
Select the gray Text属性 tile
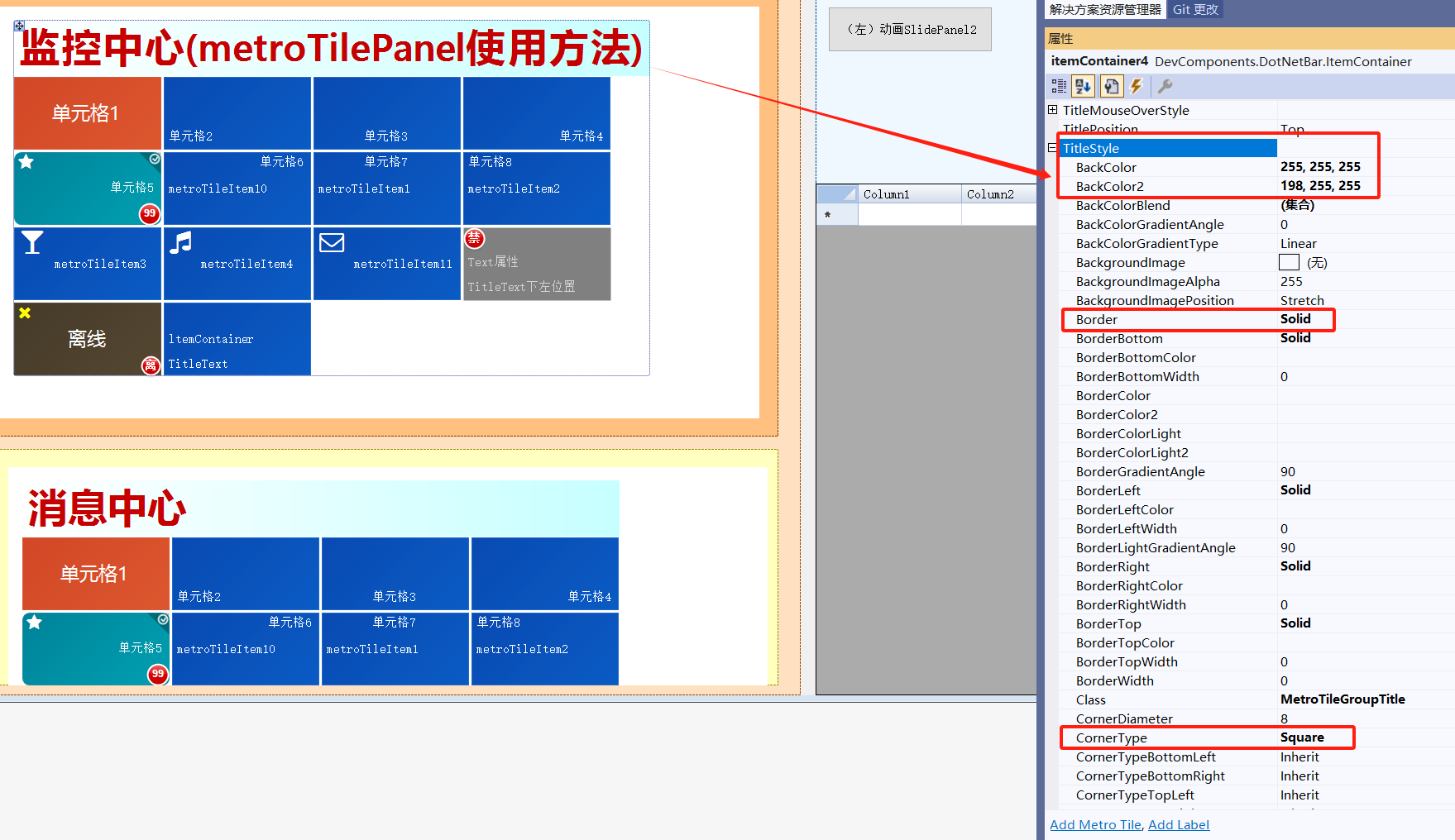pyautogui.click(x=537, y=264)
